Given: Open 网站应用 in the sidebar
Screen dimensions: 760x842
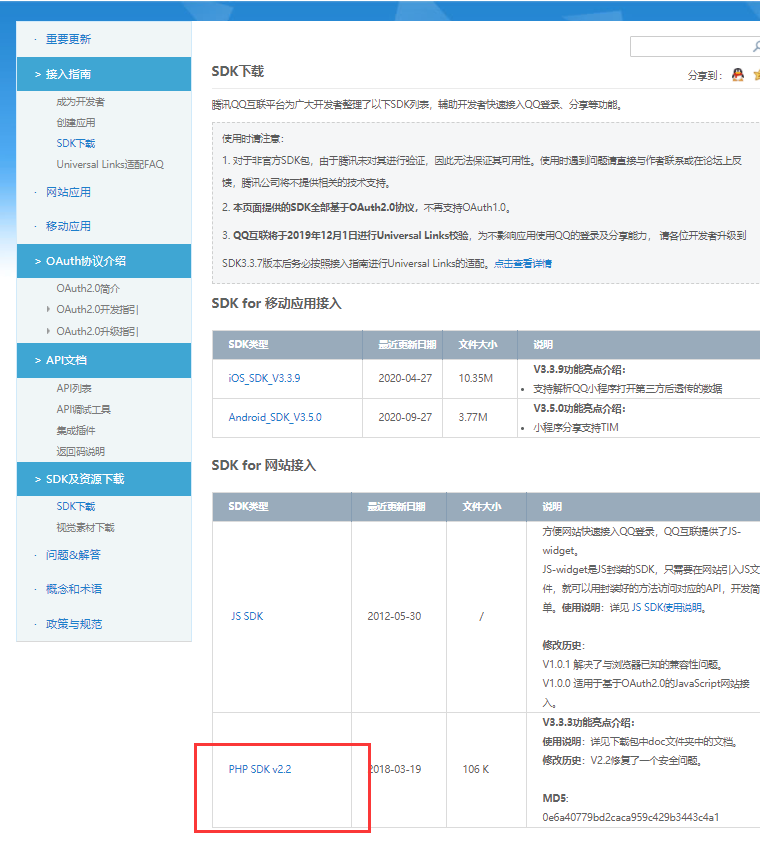Looking at the screenshot, I should (68, 192).
